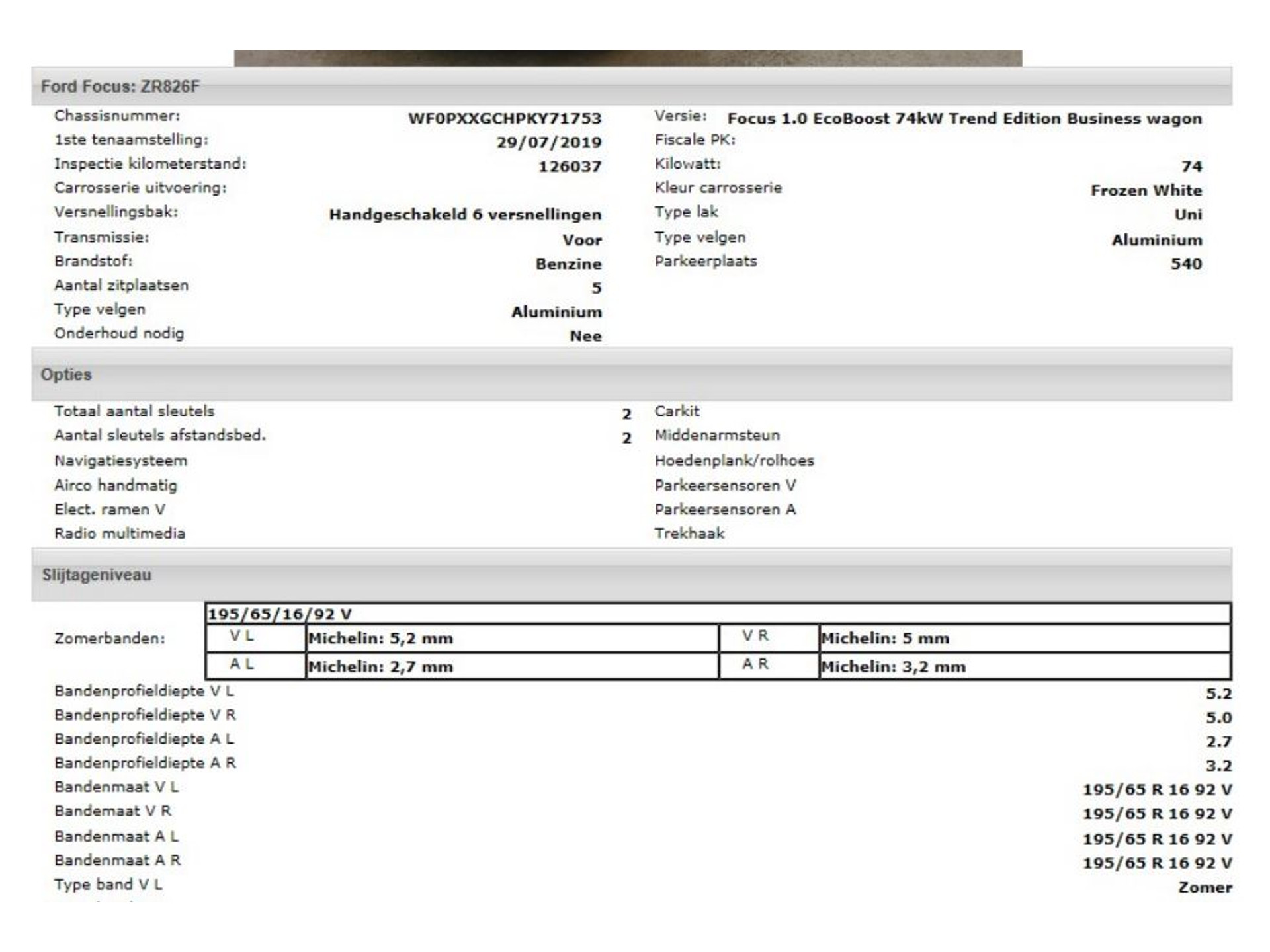Click the Zomerbanden label

click(x=110, y=639)
